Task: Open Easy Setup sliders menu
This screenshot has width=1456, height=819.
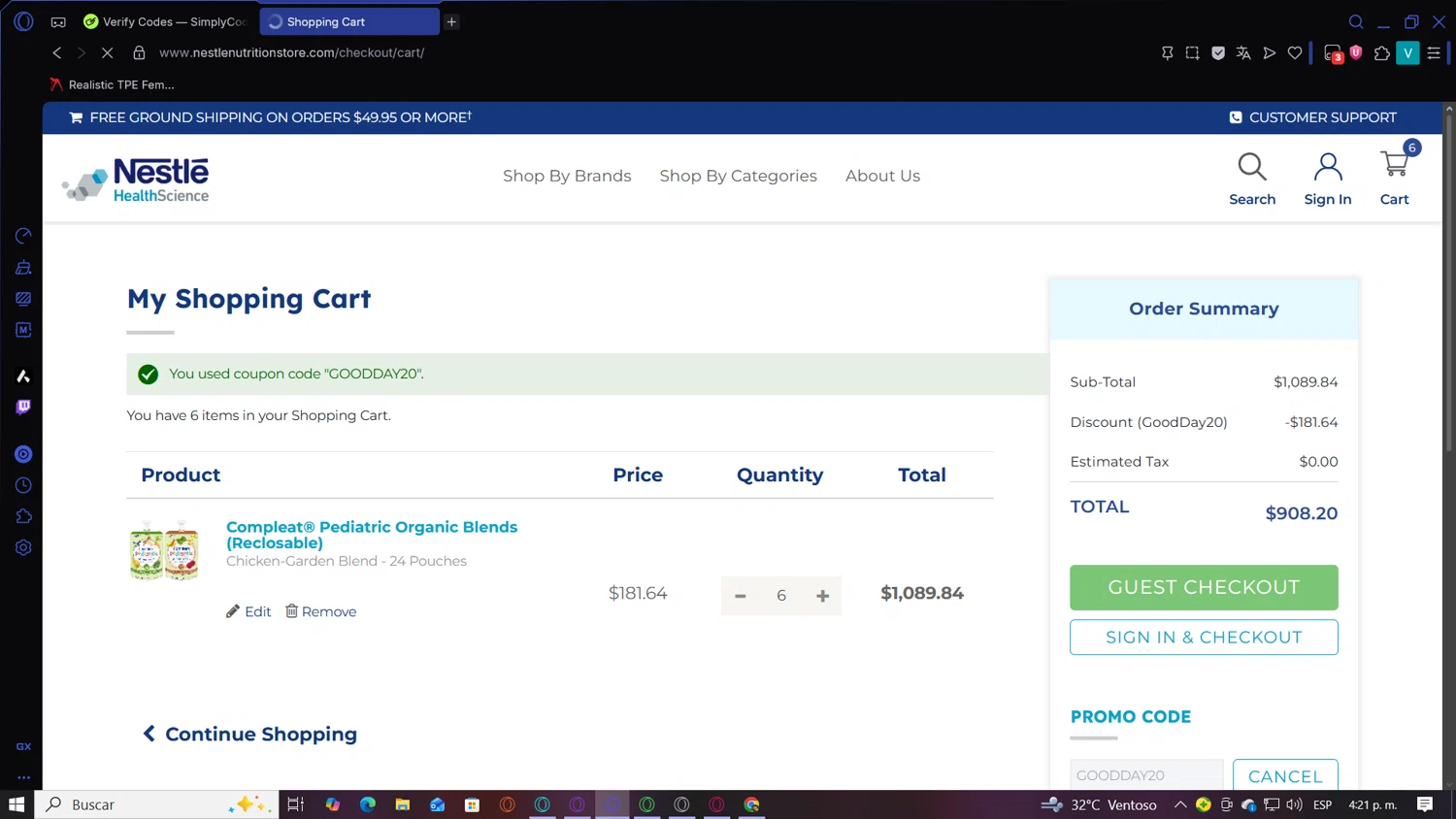Action: click(1434, 53)
